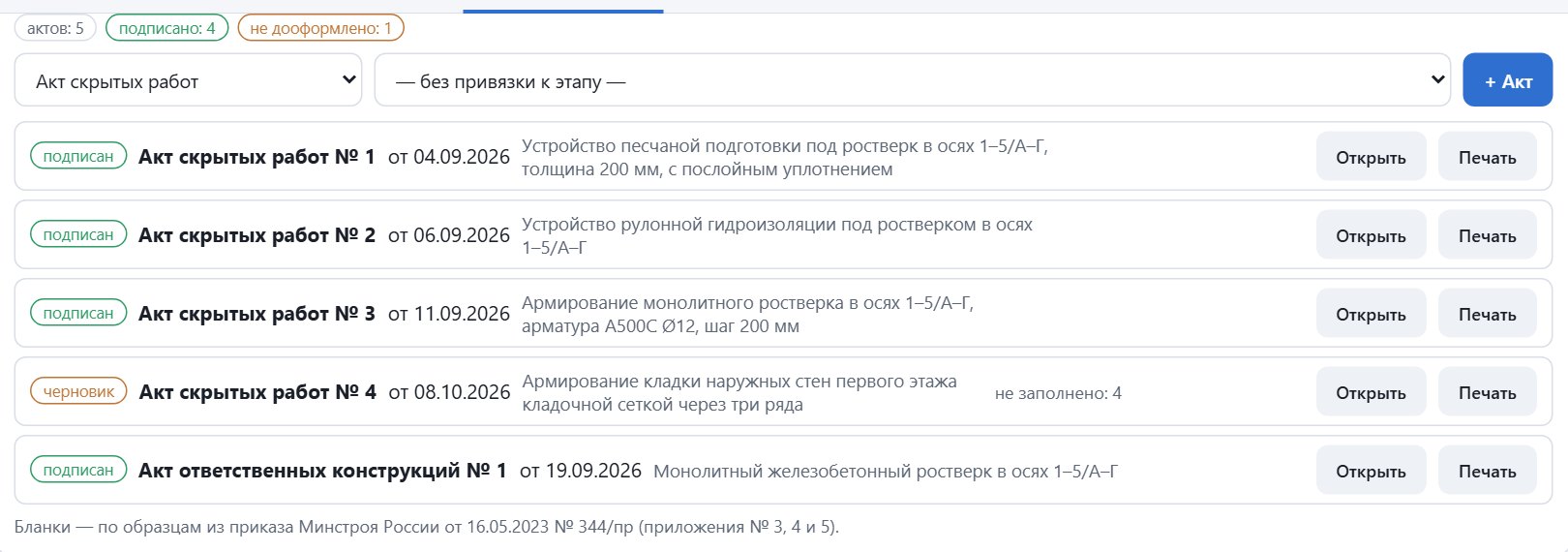Click the 'подписано: 4' green badge
This screenshot has height=552, width=1568.
[x=166, y=28]
